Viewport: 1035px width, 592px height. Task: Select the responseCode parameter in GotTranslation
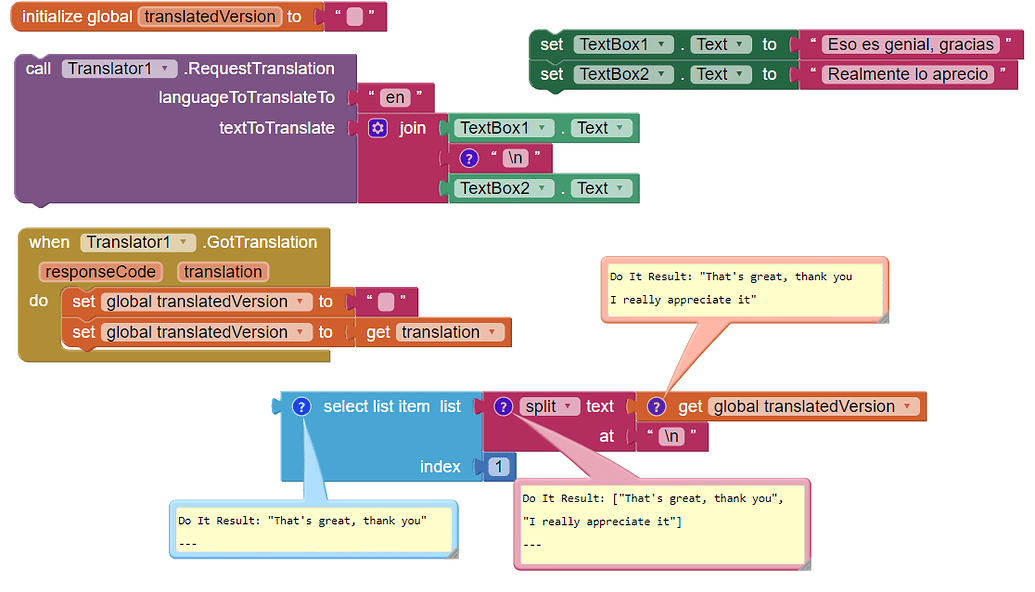(x=101, y=271)
